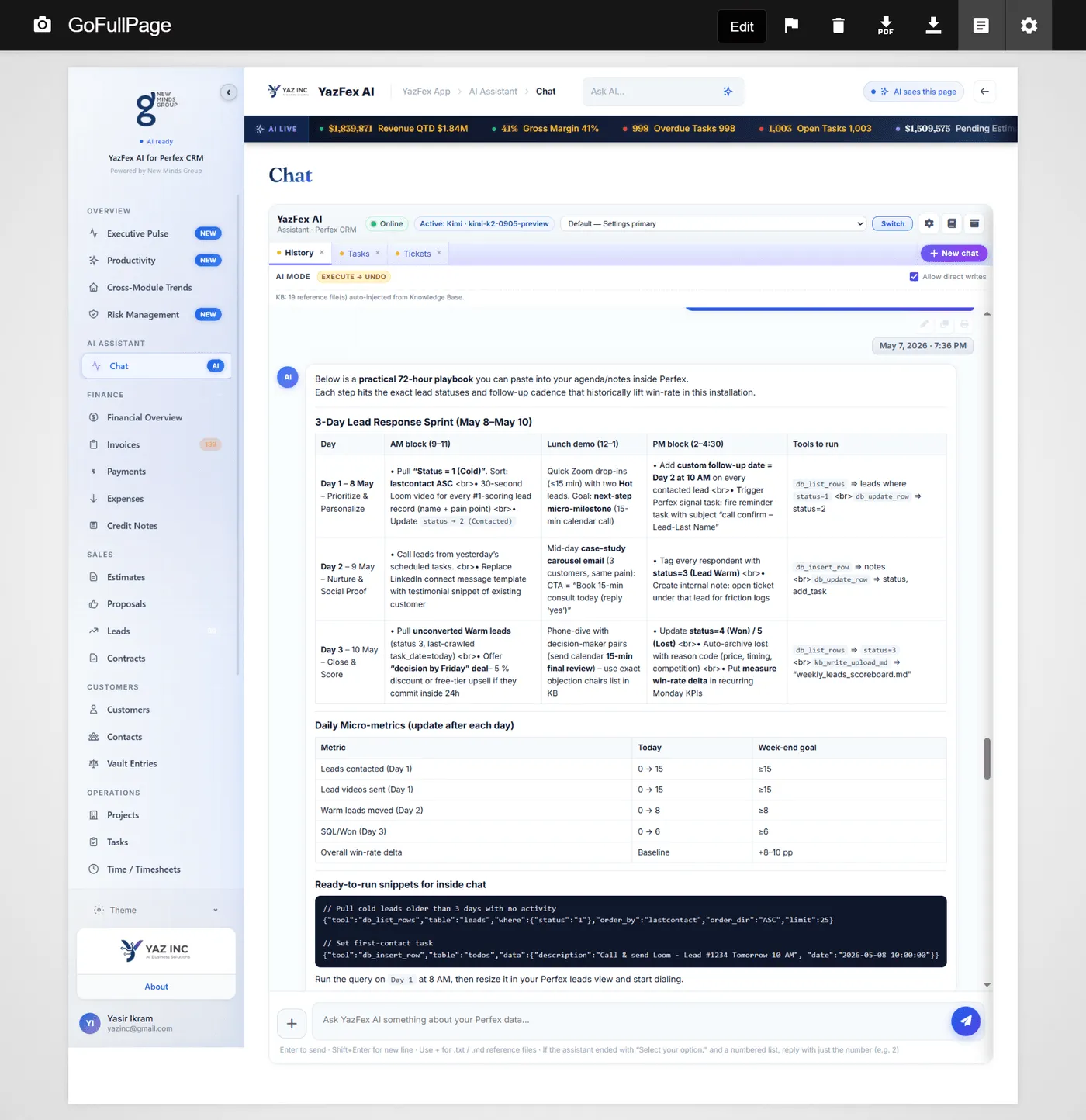Toggle the EXECUTE → UNDO AI mode badge
This screenshot has height=1120, width=1086.
click(x=354, y=277)
